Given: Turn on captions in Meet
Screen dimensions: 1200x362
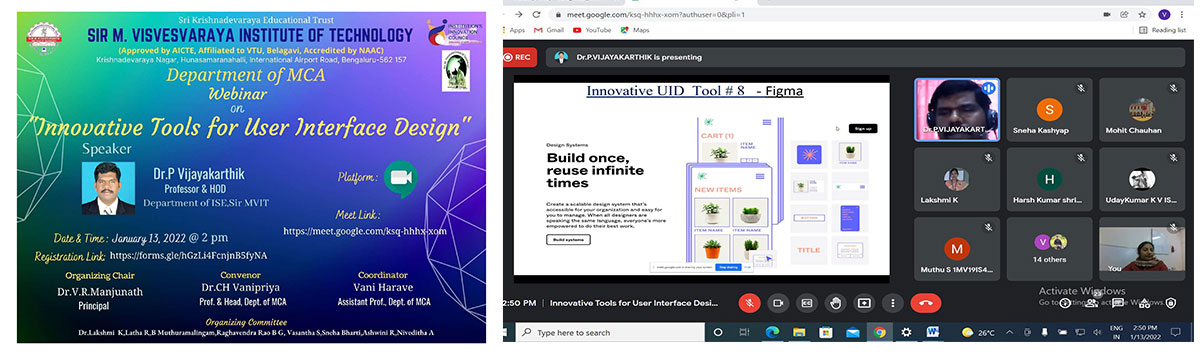Looking at the screenshot, I should point(807,302).
